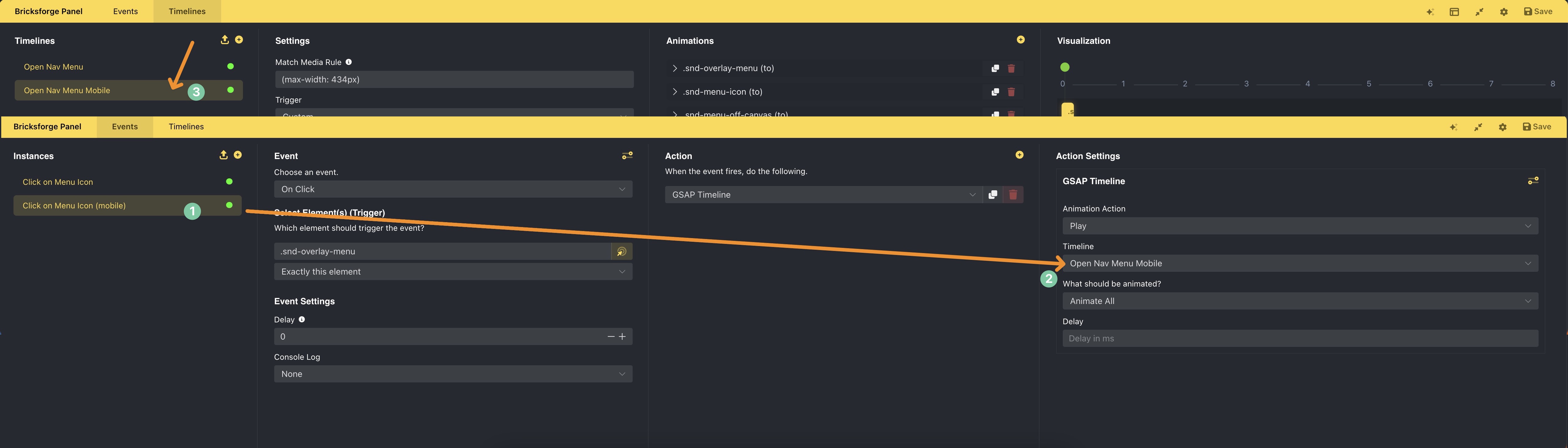Export Instances using upload icon
This screenshot has width=1568, height=448.
tap(223, 155)
